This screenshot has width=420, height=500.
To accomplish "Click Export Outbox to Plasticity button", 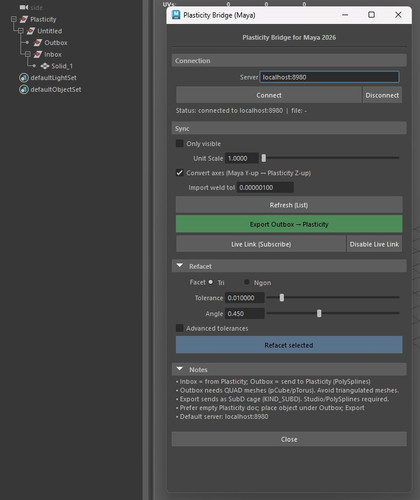I will click(289, 224).
